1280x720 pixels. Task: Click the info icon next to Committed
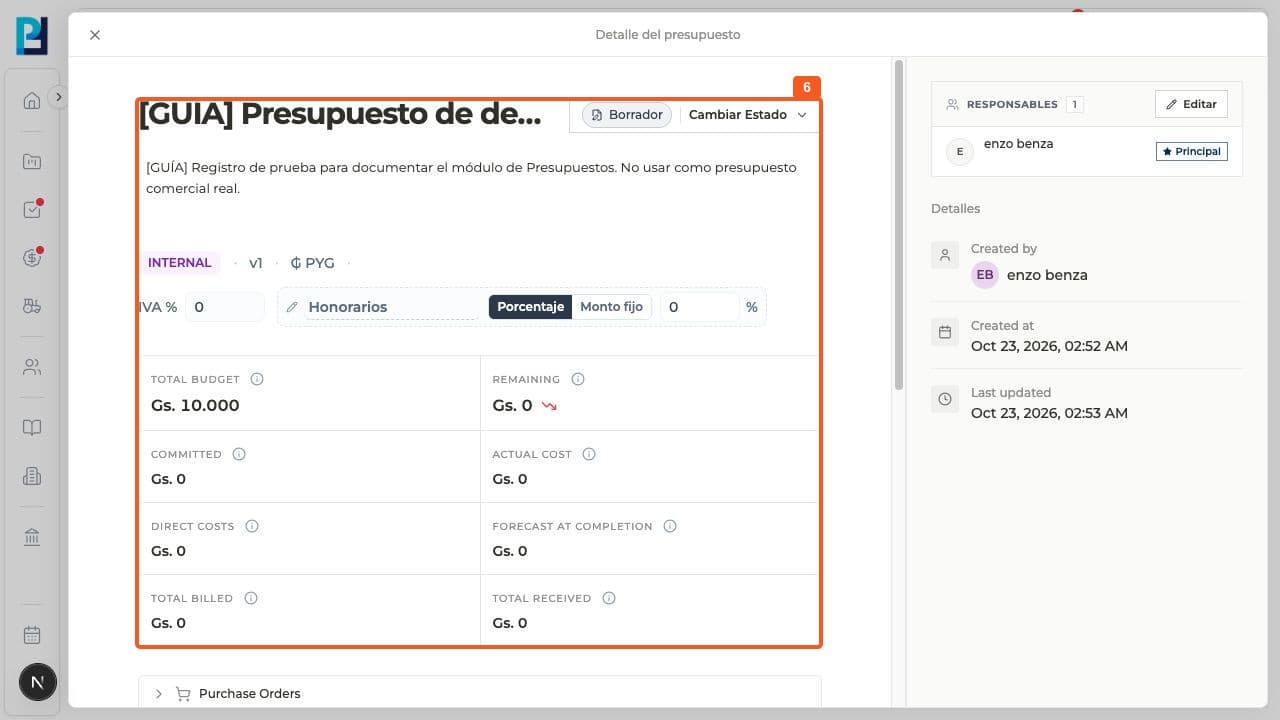click(239, 454)
